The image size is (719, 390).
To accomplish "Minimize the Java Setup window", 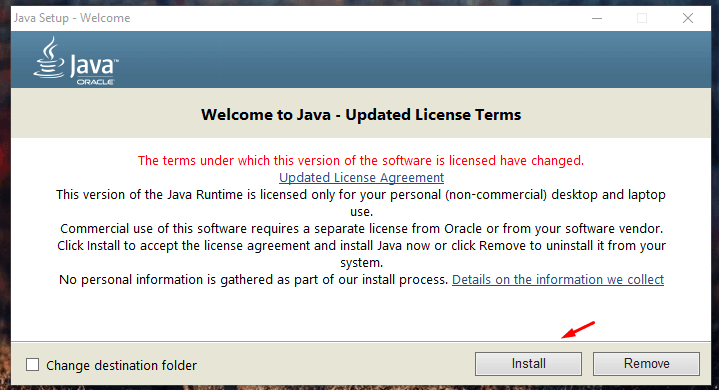I will coord(597,18).
